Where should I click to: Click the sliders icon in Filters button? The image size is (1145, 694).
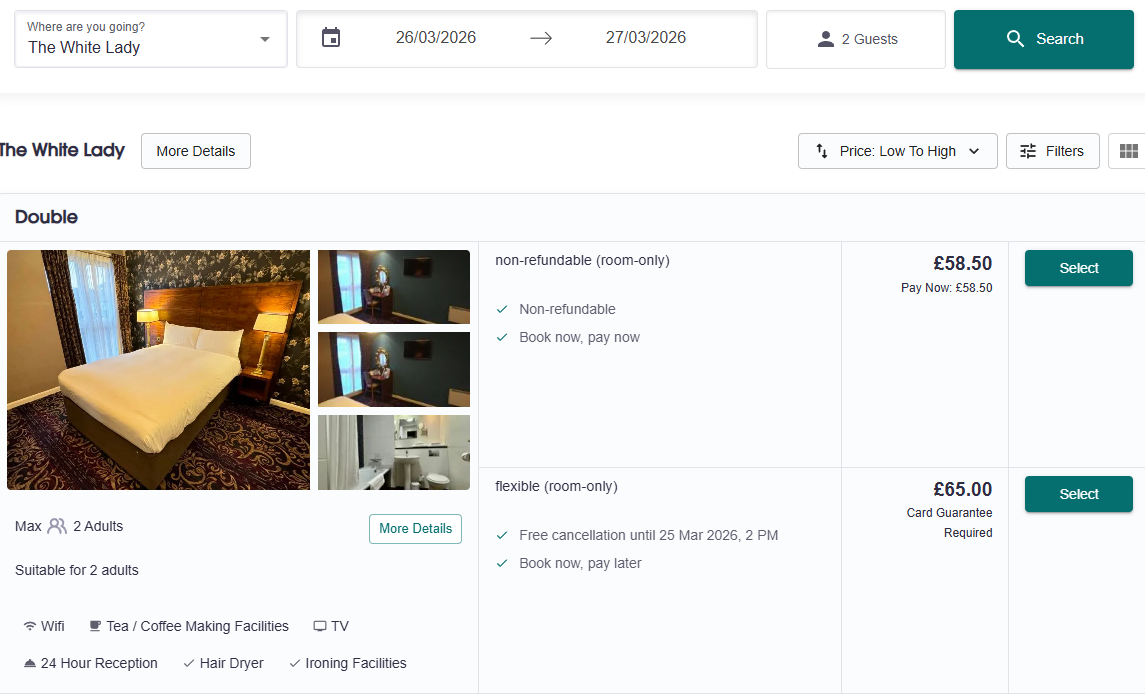pyautogui.click(x=1027, y=151)
